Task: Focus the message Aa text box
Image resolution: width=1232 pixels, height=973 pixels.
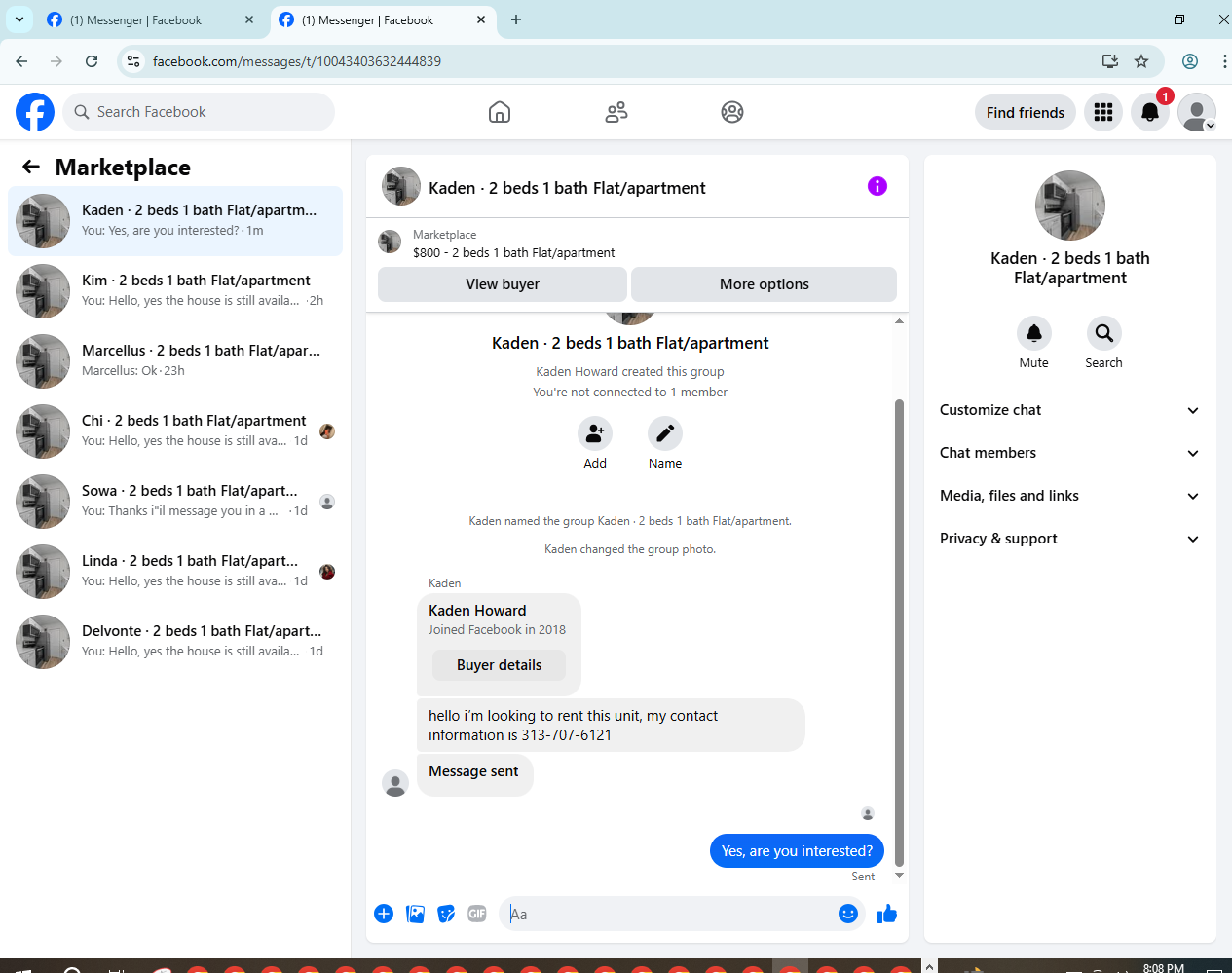Action: pos(670,914)
